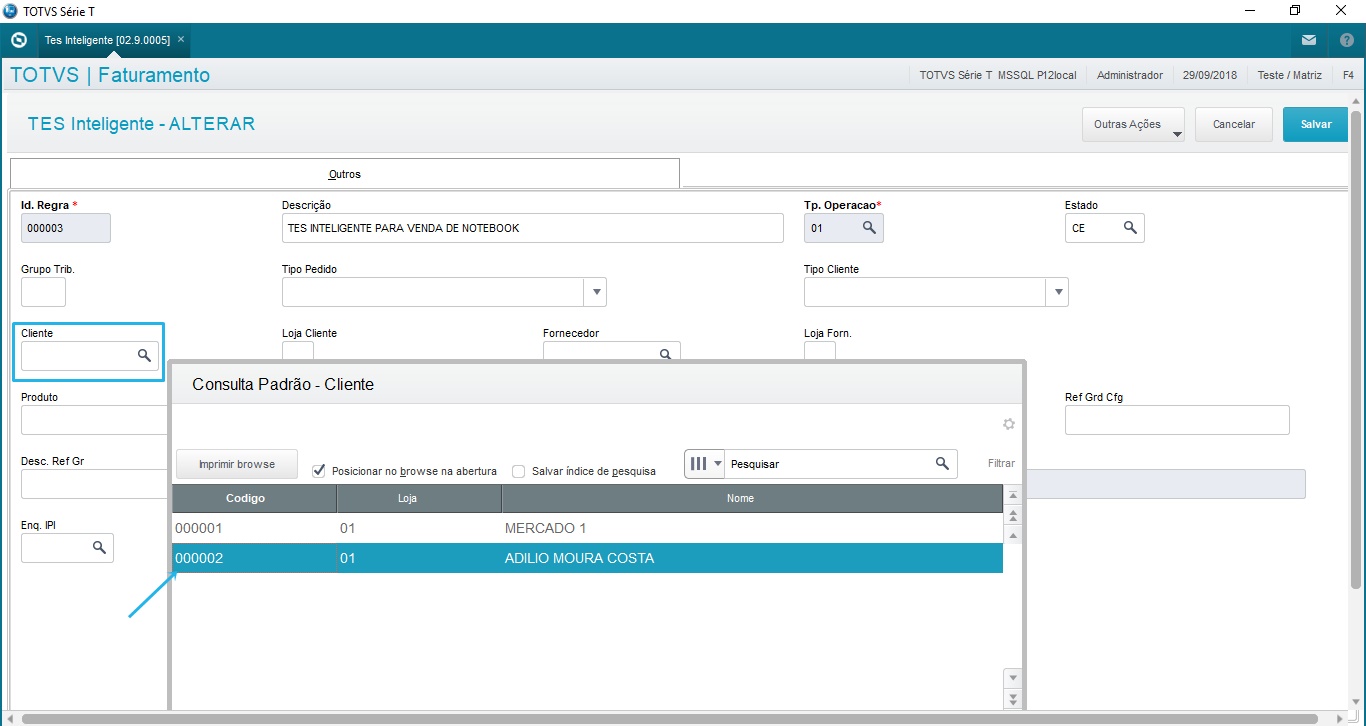Click the Id. Regra field 000003
The width and height of the screenshot is (1366, 726).
pyautogui.click(x=65, y=228)
